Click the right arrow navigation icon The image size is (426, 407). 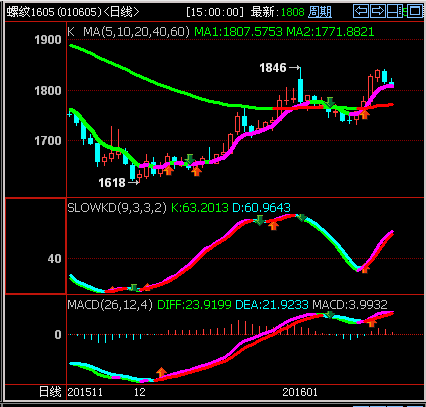coord(378,11)
